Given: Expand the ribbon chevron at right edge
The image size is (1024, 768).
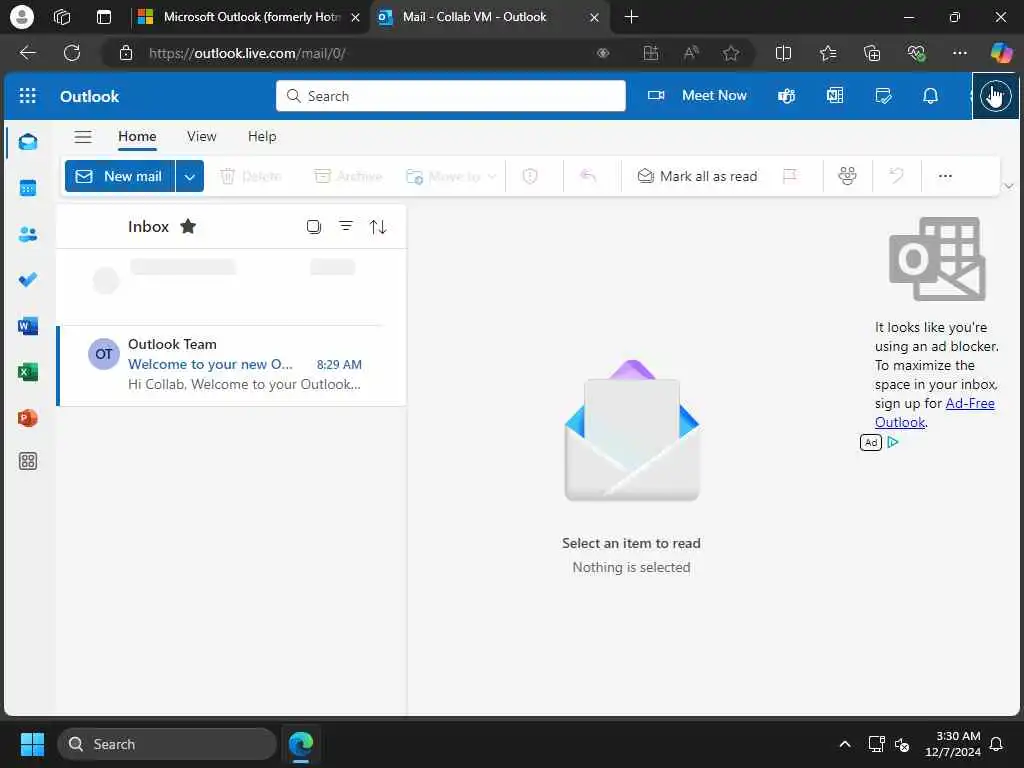Looking at the screenshot, I should pyautogui.click(x=1009, y=187).
